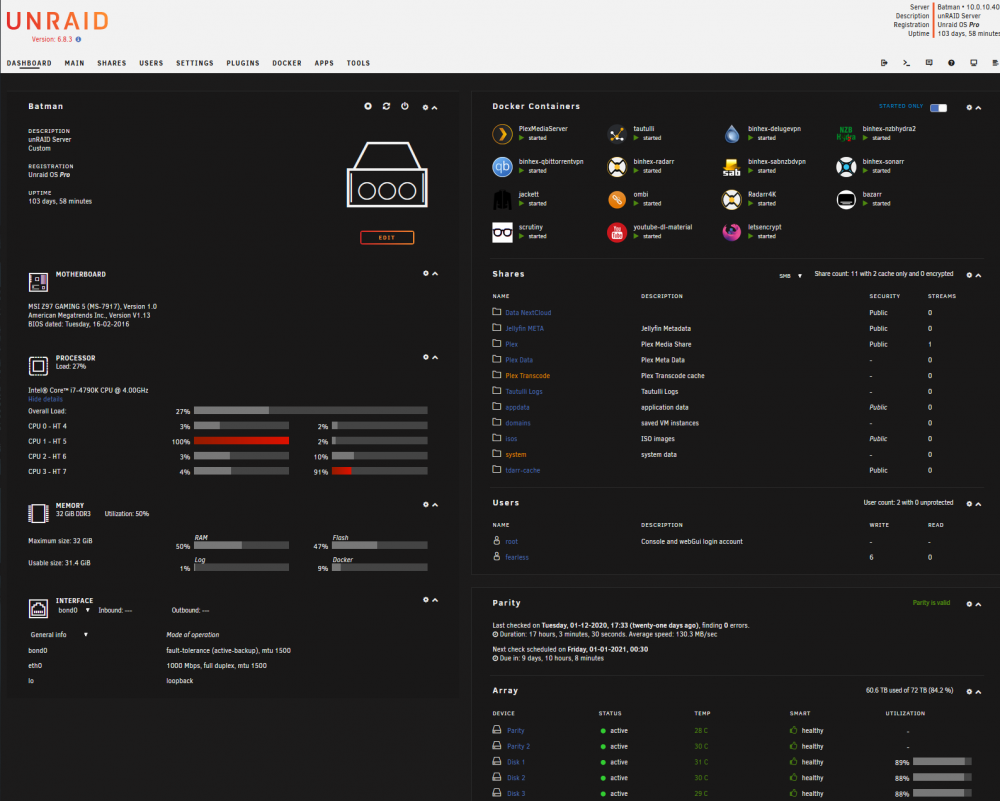This screenshot has width=1000, height=801.
Task: Collapse the Batman panel with the chevron
Action: (435, 108)
